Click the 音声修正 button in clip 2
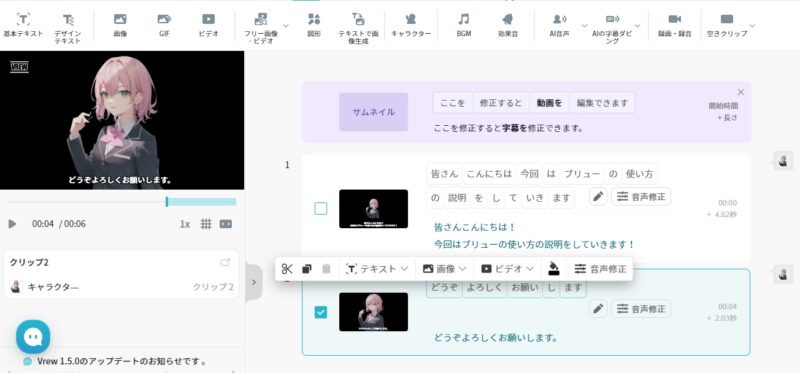 (x=641, y=309)
